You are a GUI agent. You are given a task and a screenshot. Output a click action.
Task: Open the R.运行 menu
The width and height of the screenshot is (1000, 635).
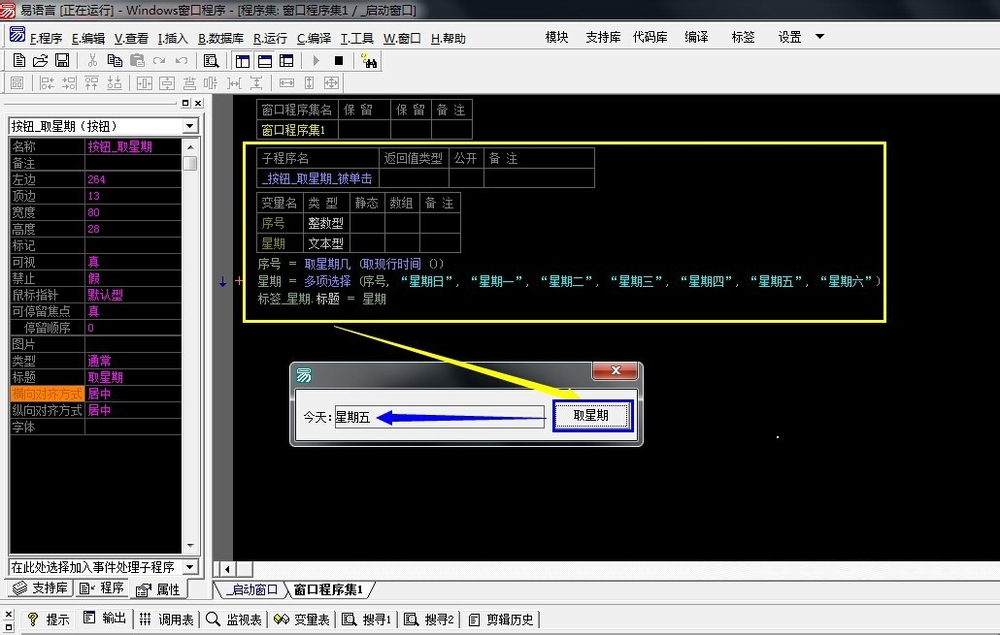coord(270,38)
